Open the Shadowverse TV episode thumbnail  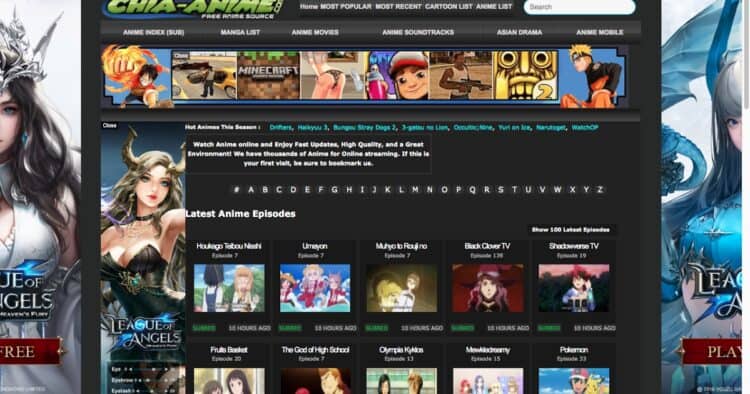574,288
